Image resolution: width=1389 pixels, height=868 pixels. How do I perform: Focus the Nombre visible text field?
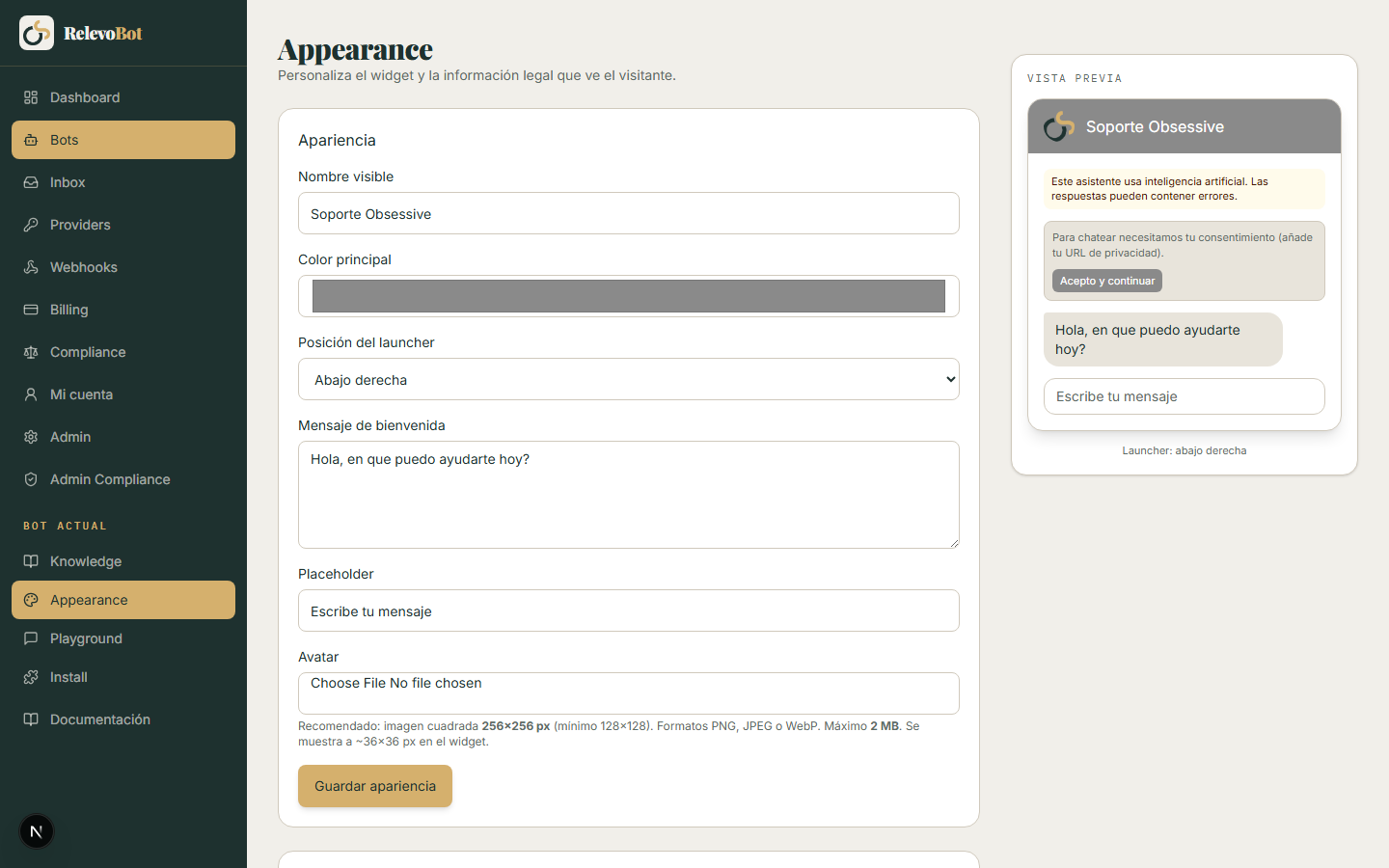tap(629, 213)
